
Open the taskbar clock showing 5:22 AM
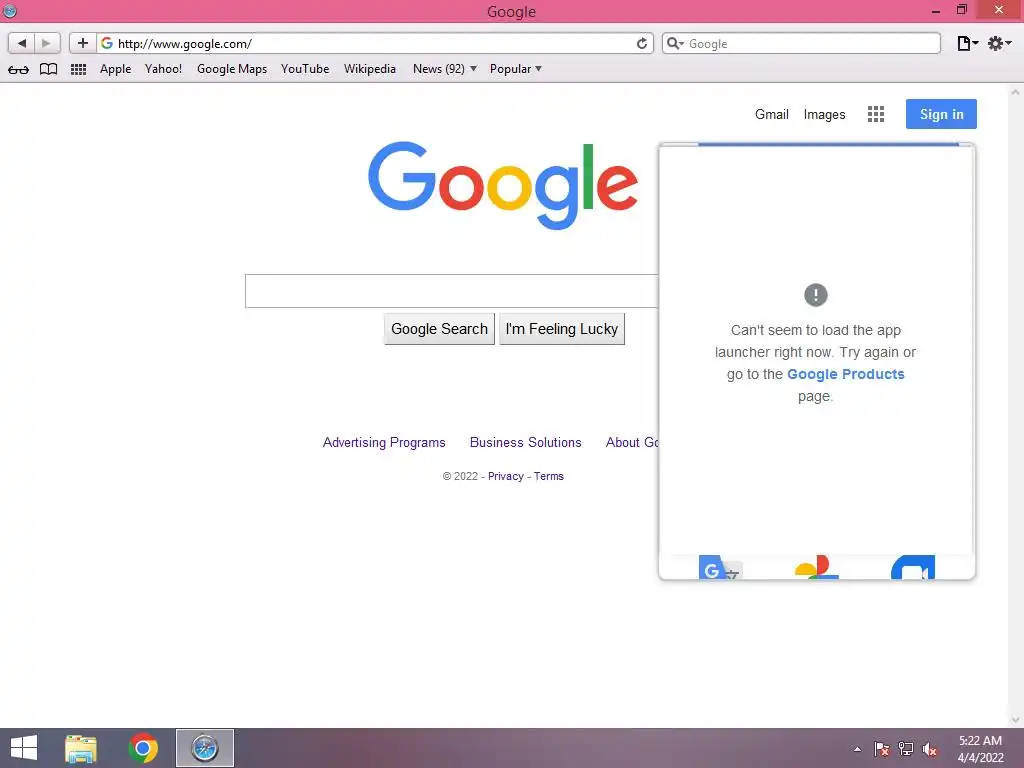pos(980,749)
